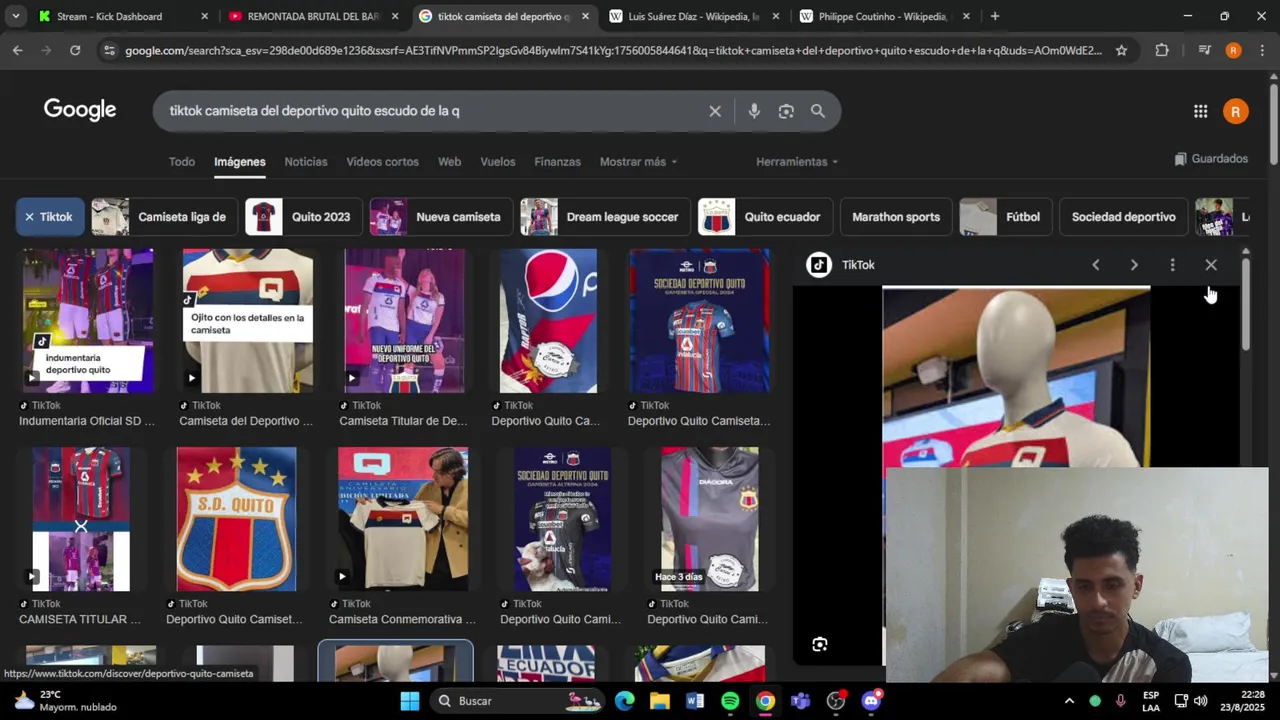Expand the Herramientas tools dropdown
Image resolution: width=1280 pixels, height=720 pixels.
point(797,162)
